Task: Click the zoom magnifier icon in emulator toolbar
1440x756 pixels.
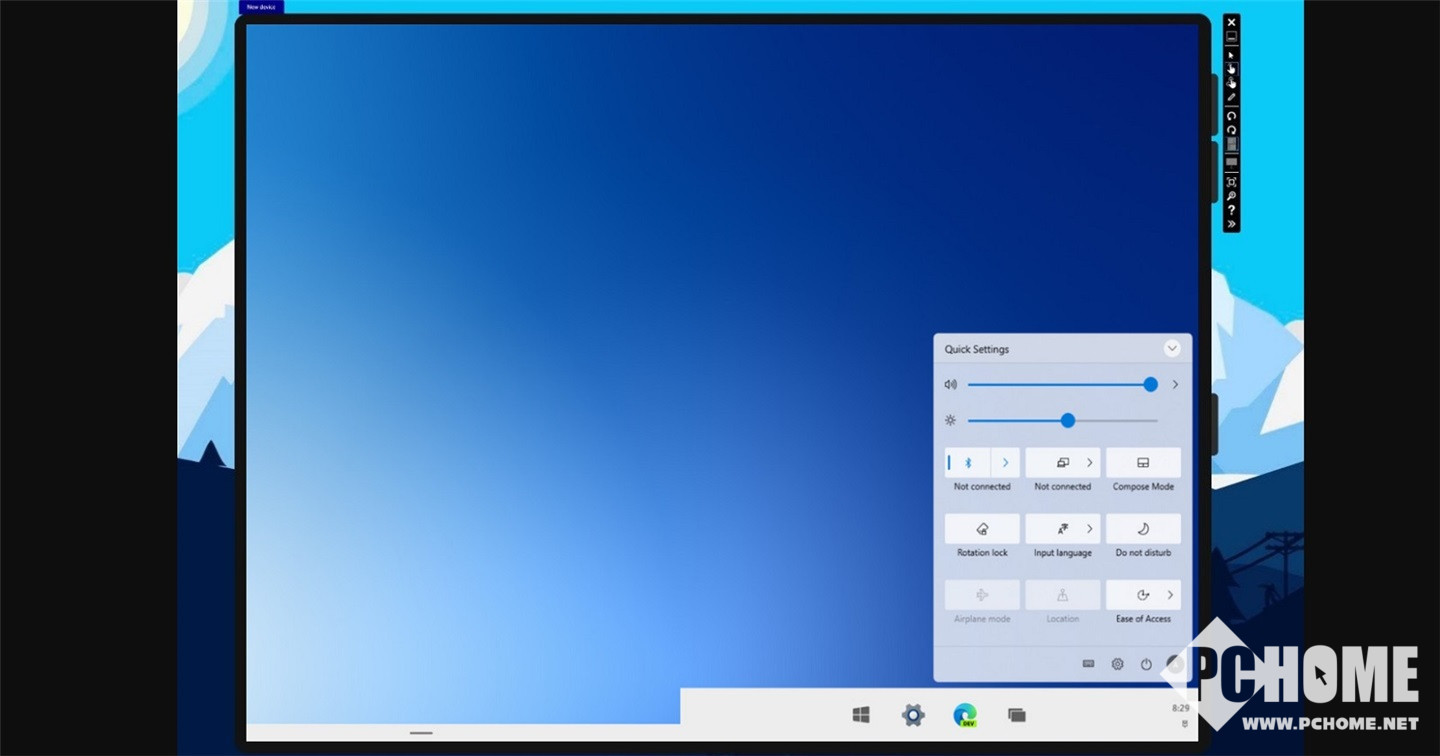Action: 1231,196
